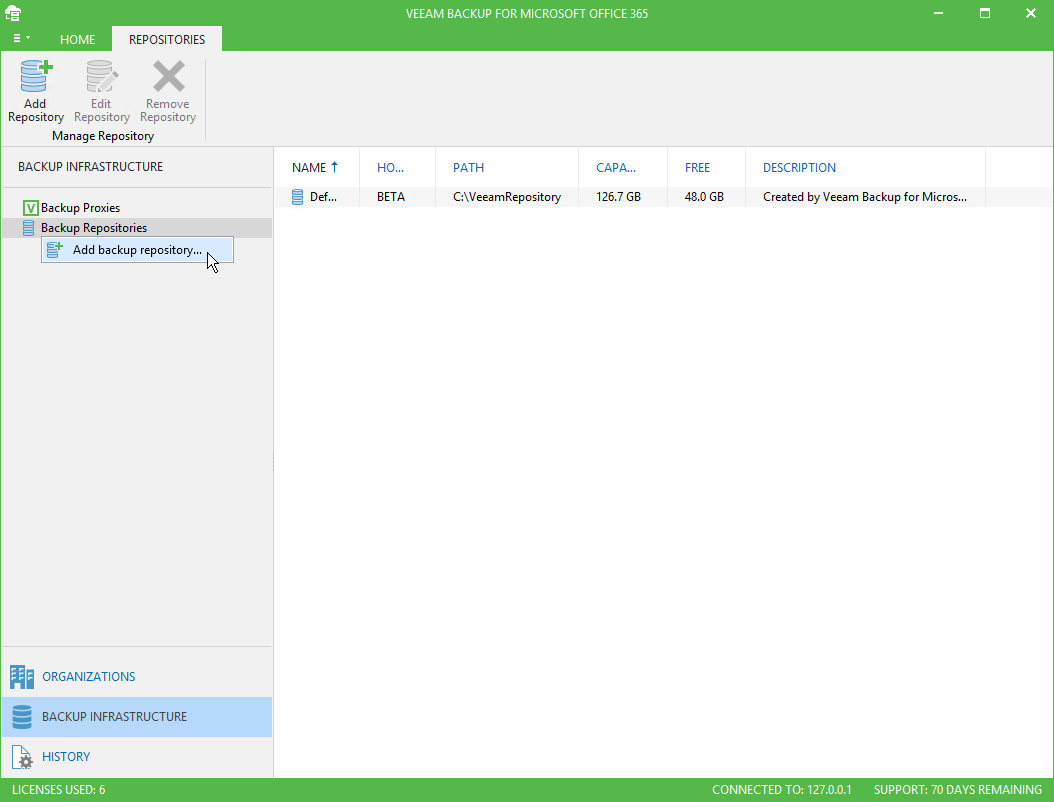Click the Remove Repository X icon
The height and width of the screenshot is (802, 1054).
coord(168,76)
